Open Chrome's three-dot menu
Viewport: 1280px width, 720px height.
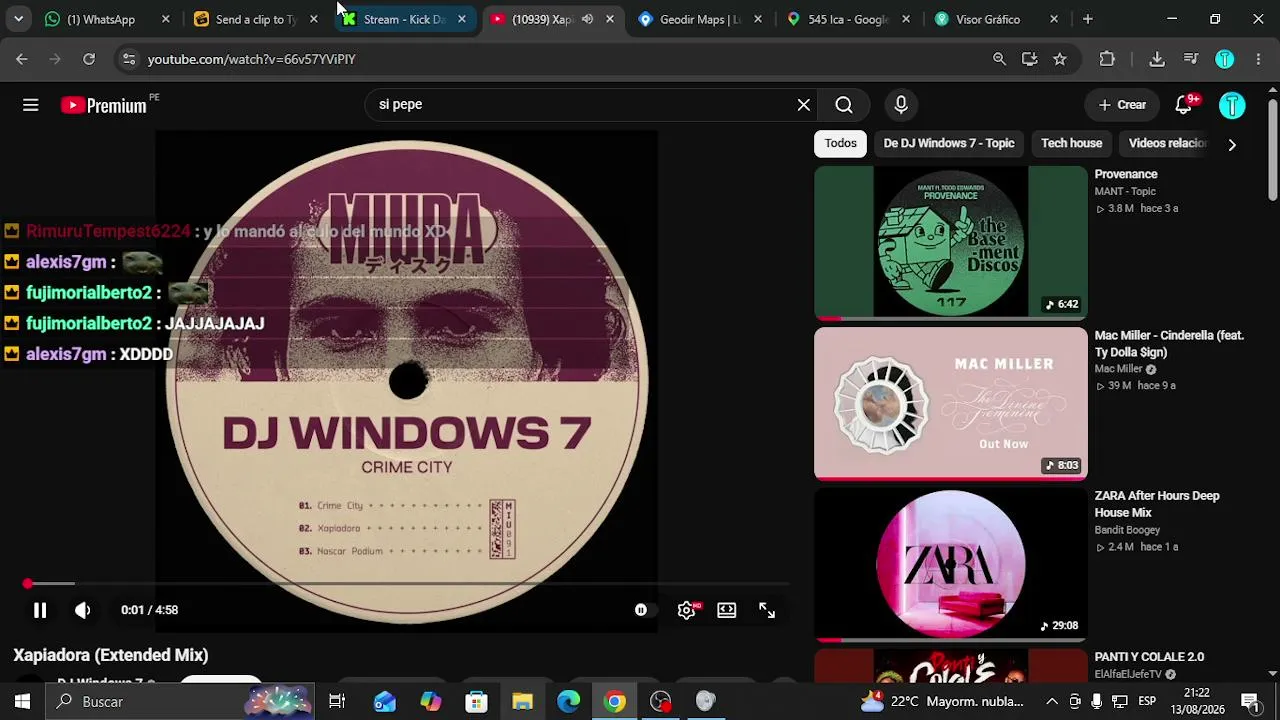[1258, 59]
